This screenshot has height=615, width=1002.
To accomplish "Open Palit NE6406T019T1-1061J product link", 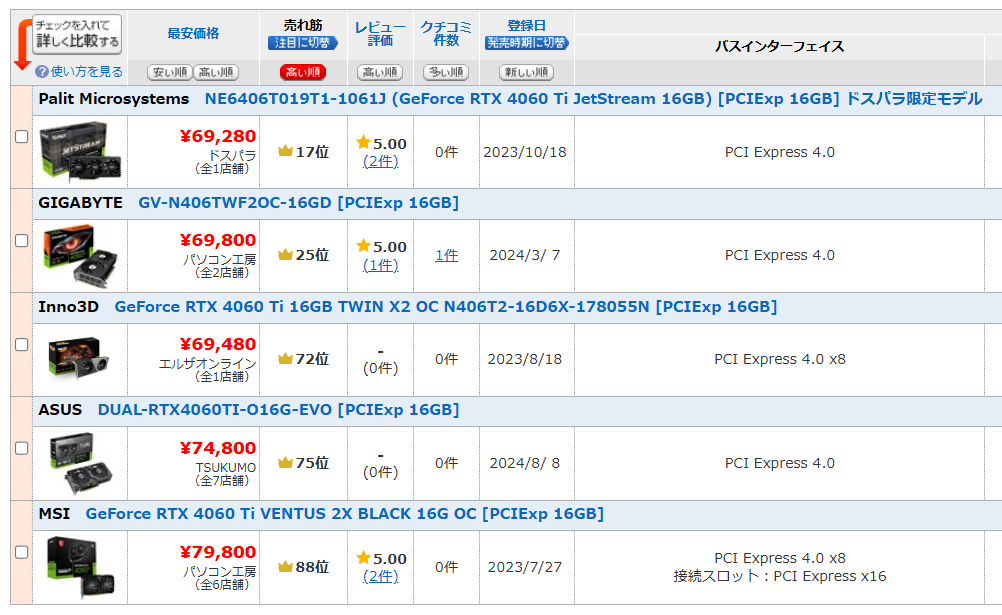I will pos(593,99).
